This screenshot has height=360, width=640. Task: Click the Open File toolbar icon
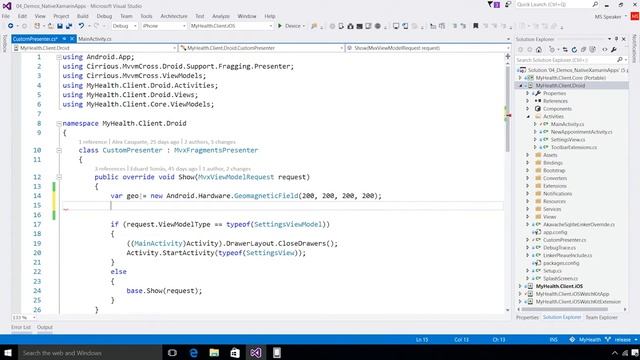[x=51, y=26]
